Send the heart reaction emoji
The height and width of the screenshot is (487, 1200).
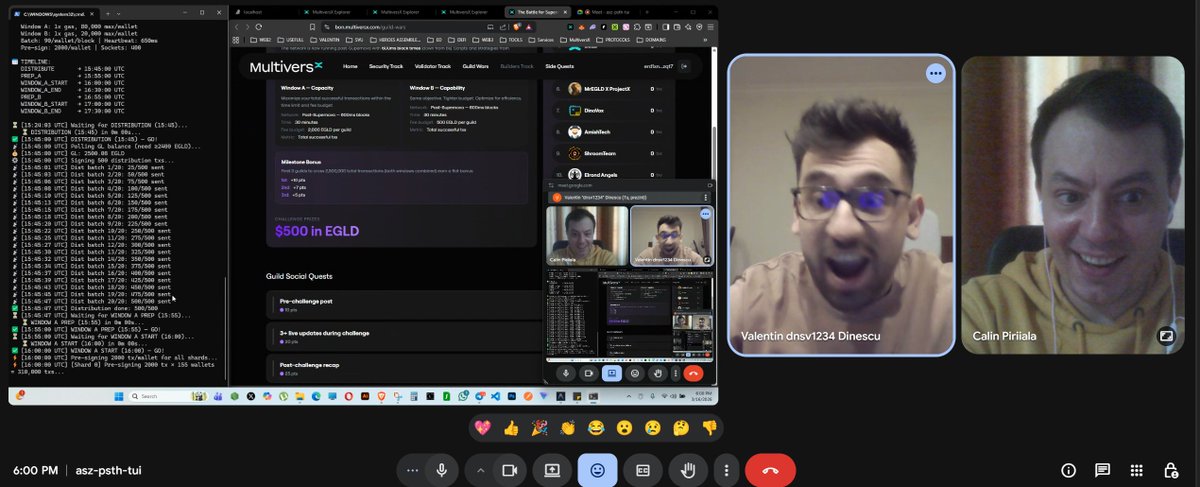pyautogui.click(x=482, y=427)
